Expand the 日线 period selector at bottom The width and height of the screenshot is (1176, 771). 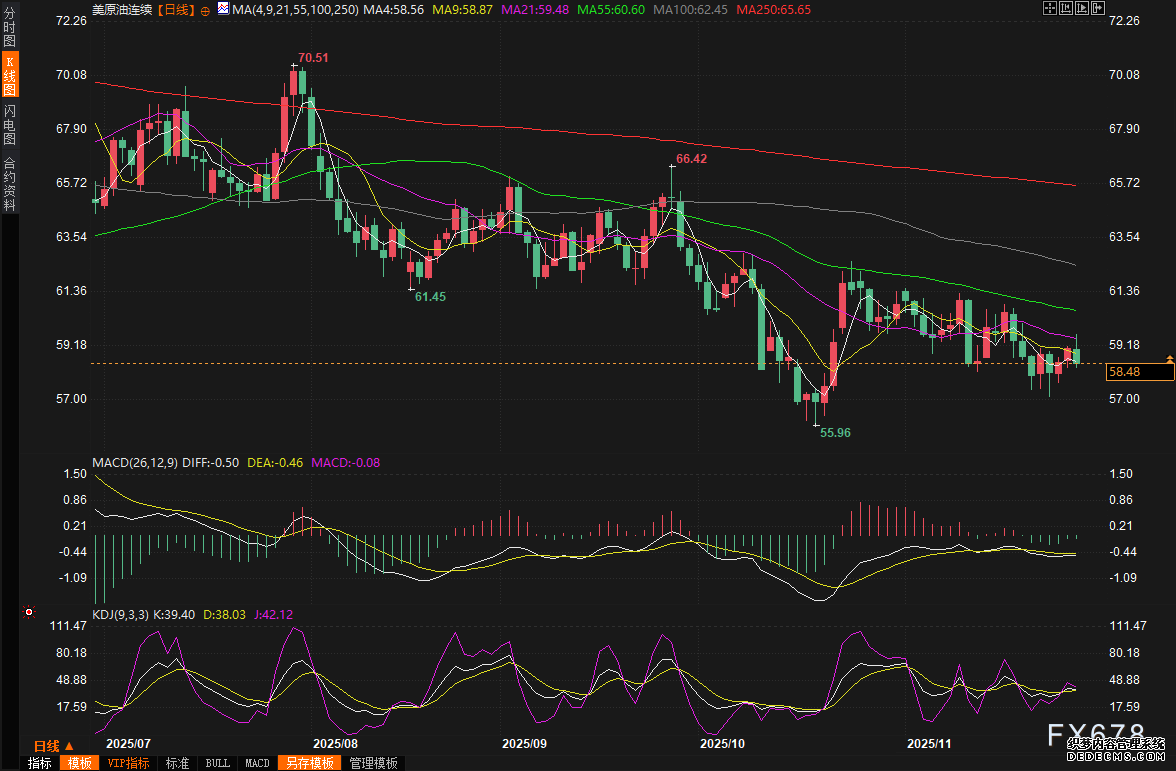[x=53, y=746]
